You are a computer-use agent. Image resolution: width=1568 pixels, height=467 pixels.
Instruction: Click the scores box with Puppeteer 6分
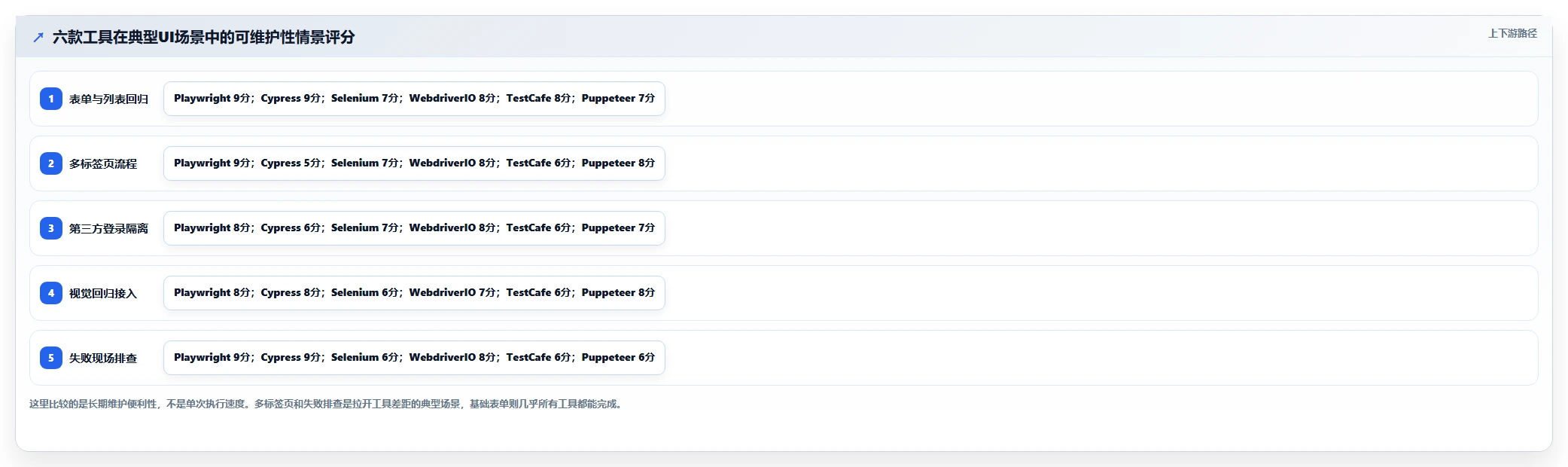pos(414,358)
